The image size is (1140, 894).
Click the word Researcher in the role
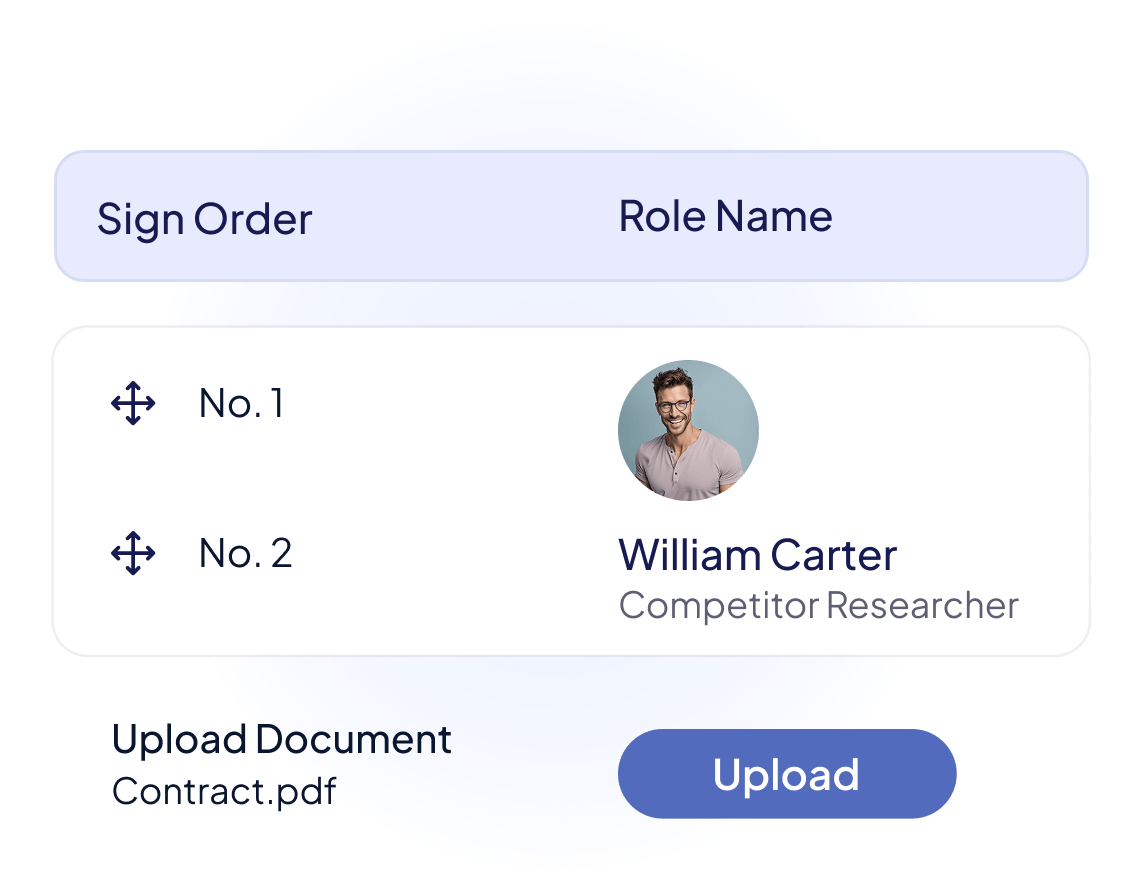pos(922,605)
